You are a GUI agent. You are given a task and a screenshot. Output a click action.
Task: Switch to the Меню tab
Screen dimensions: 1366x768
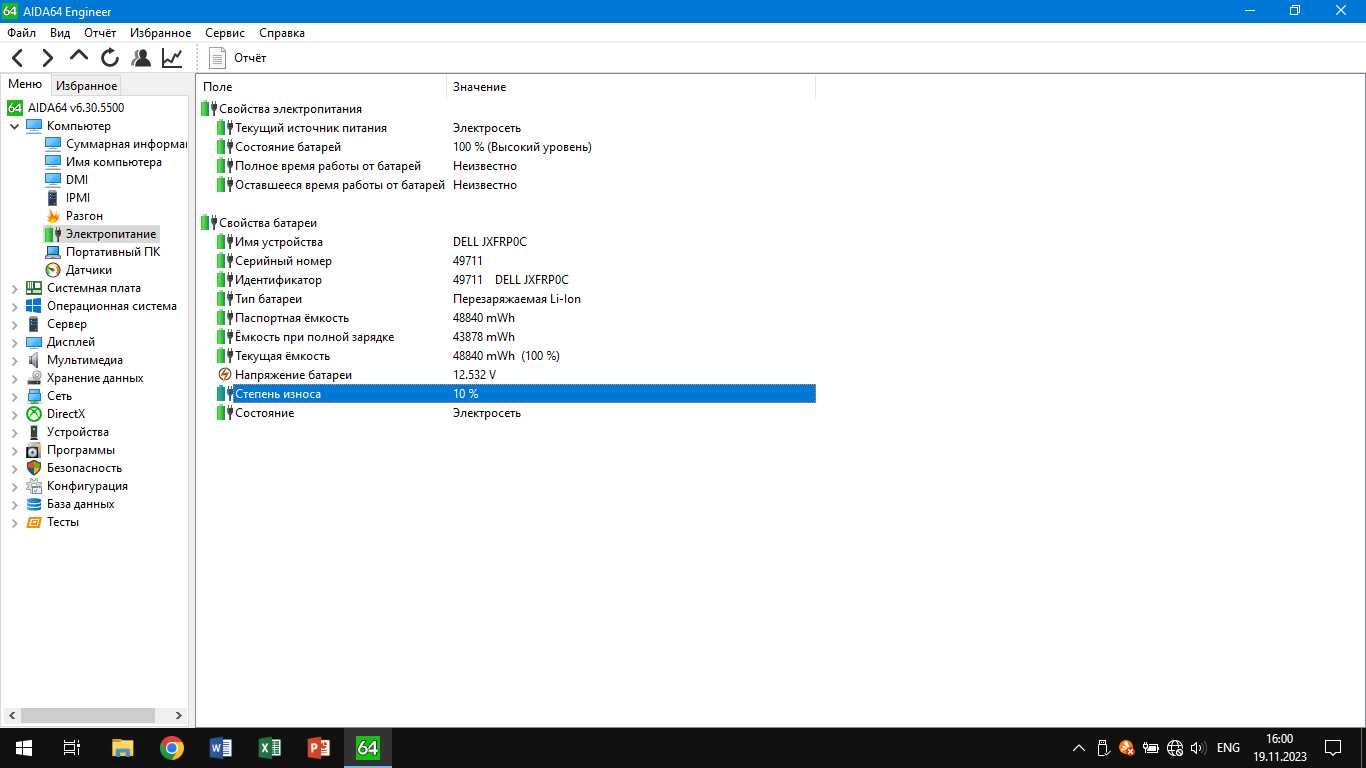tap(25, 85)
